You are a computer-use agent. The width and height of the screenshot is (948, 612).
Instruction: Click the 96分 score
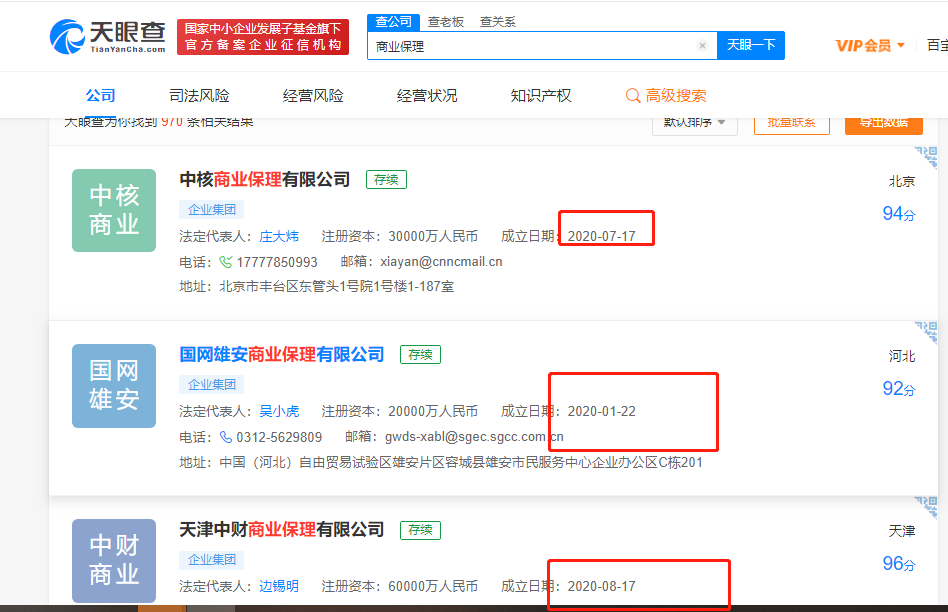click(898, 564)
